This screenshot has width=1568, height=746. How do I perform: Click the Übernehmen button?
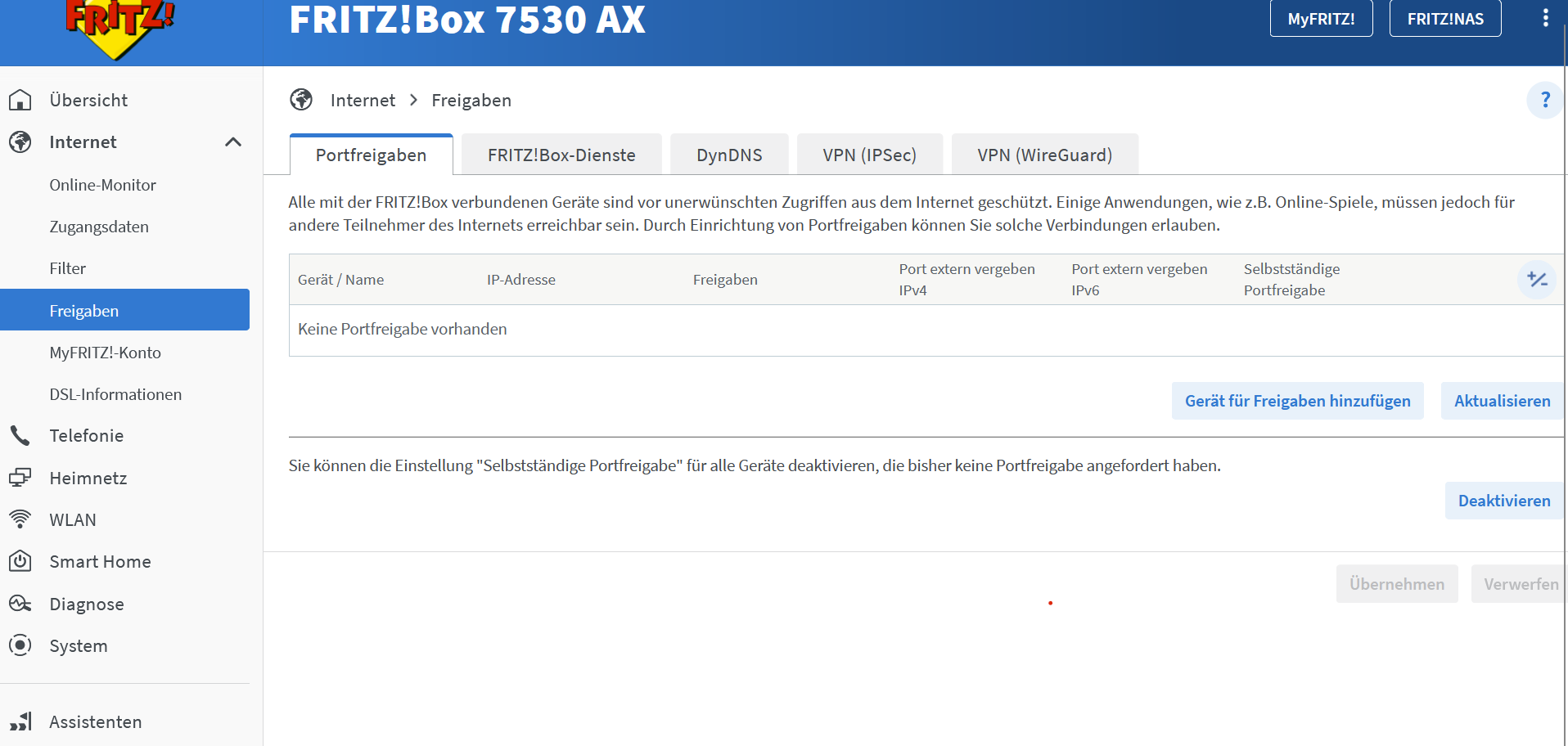coord(1397,584)
